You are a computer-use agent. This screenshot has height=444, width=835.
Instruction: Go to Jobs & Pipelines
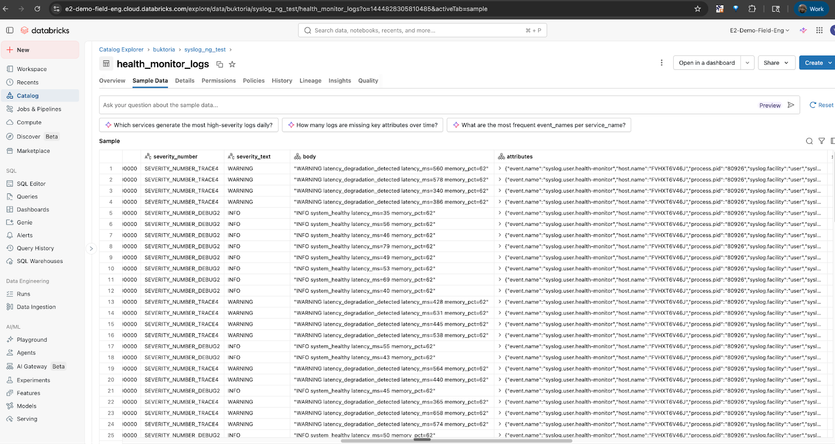click(x=38, y=108)
